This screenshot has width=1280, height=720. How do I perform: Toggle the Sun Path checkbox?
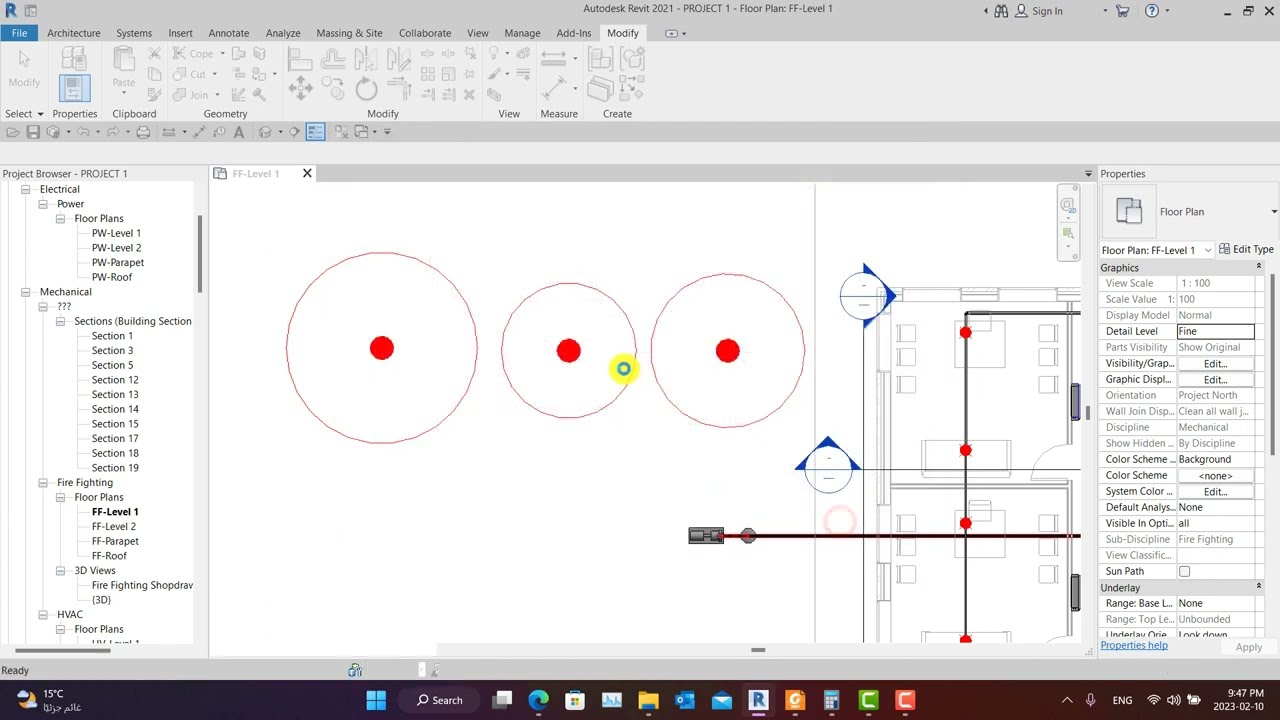pyautogui.click(x=1184, y=571)
